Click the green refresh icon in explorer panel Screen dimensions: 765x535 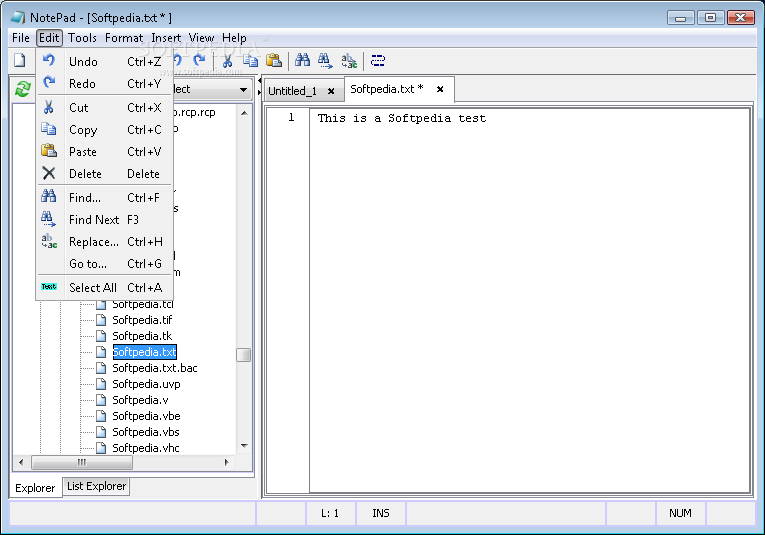(23, 89)
